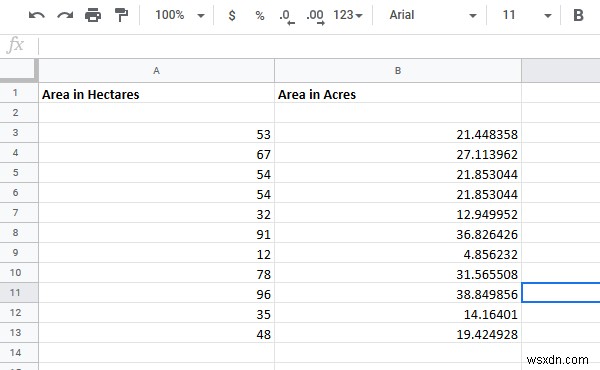
Task: Open the Arial font dropdown
Action: [433, 15]
